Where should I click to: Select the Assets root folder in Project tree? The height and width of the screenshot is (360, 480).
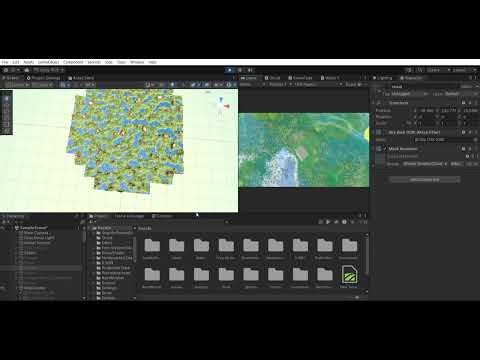click(x=104, y=228)
